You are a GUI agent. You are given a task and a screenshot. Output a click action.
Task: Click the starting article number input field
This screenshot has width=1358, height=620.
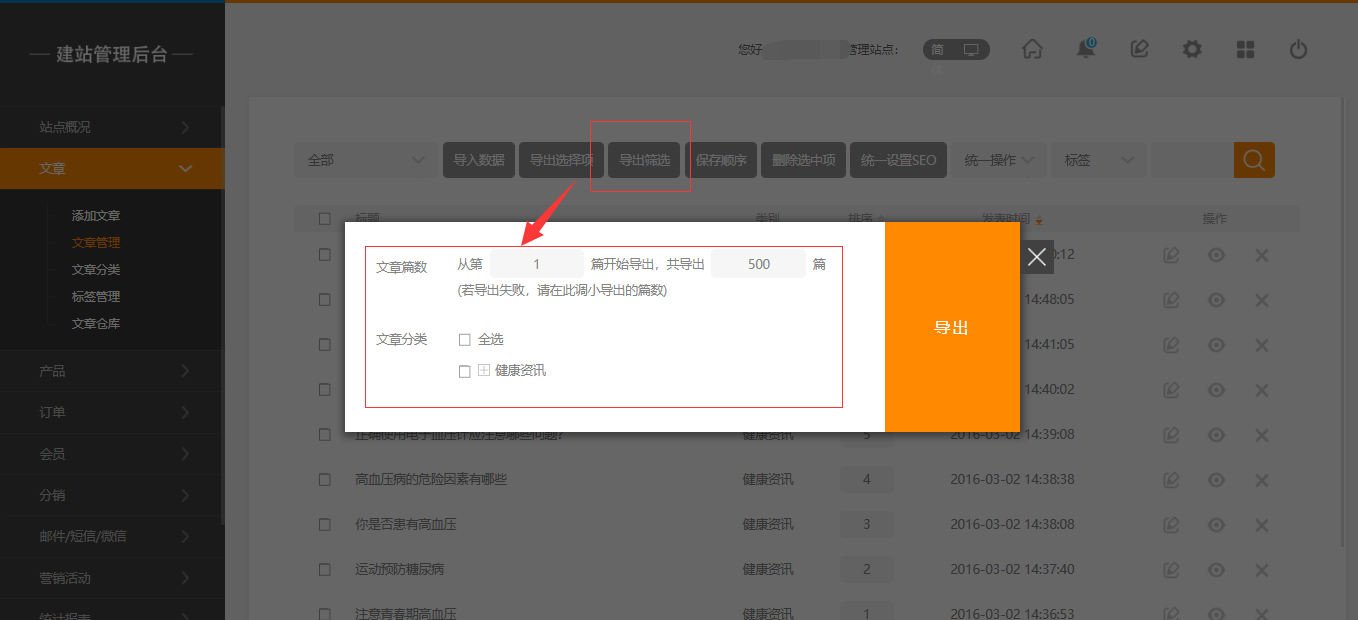tap(537, 264)
